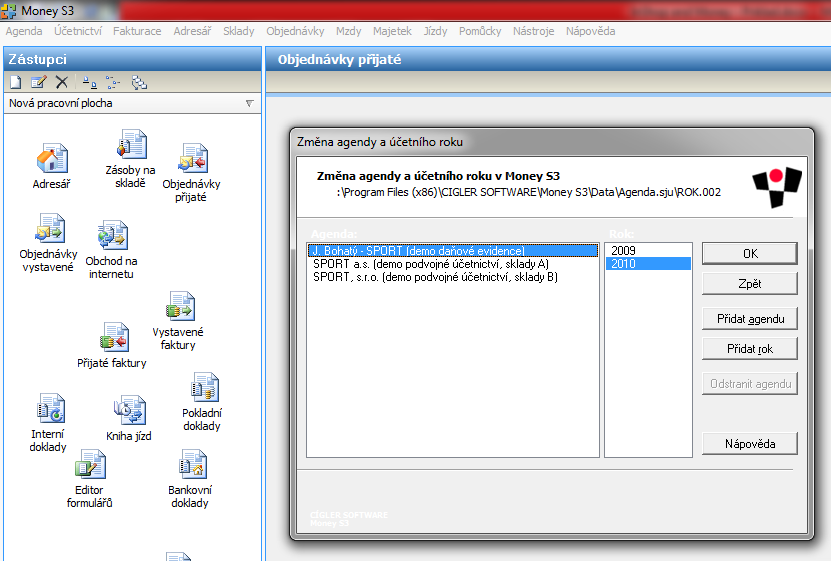Image resolution: width=831 pixels, height=561 pixels.
Task: Open Vystavené faktury shortcut icon
Action: point(180,306)
